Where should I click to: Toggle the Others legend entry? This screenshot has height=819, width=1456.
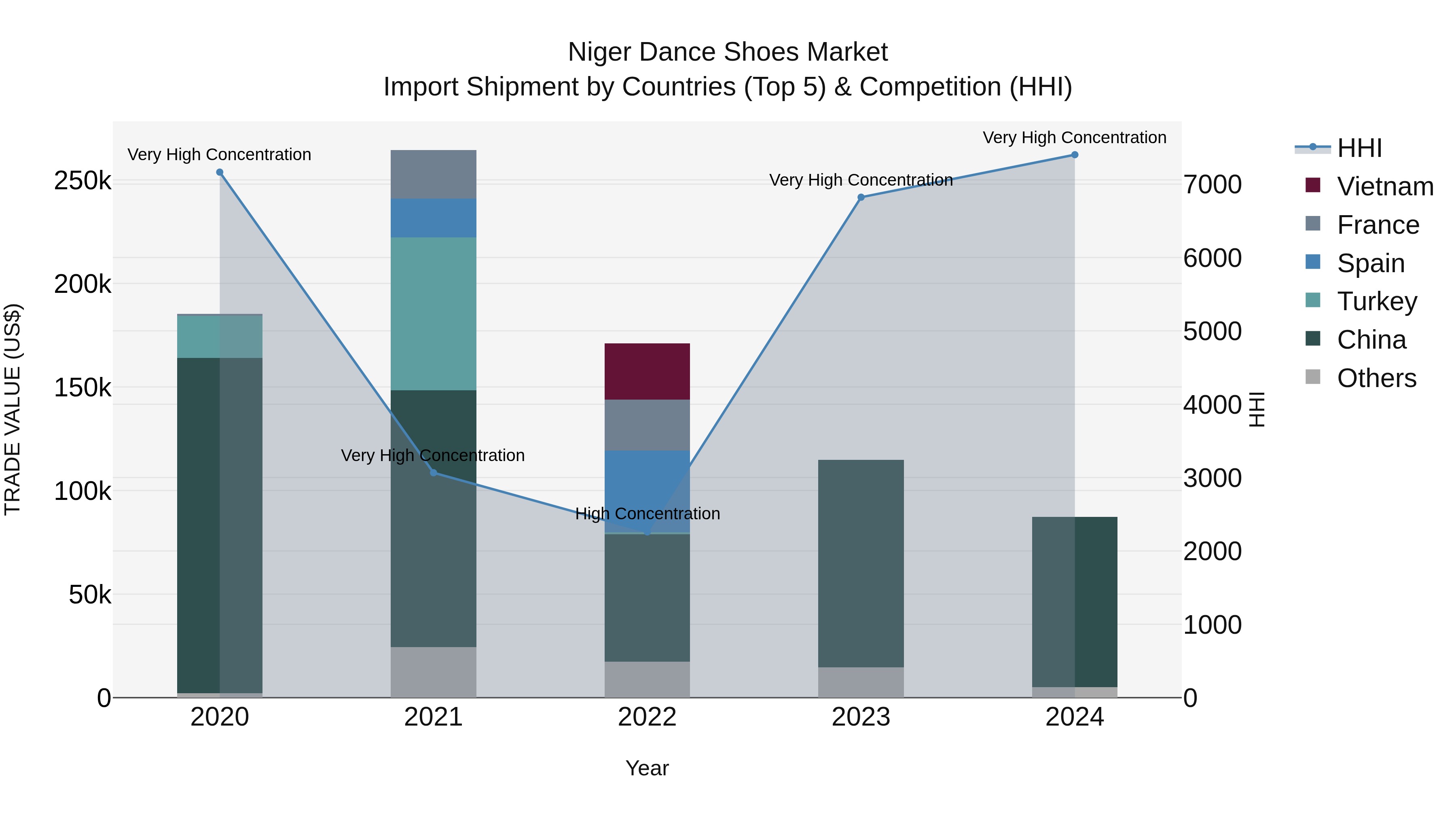1361,378
